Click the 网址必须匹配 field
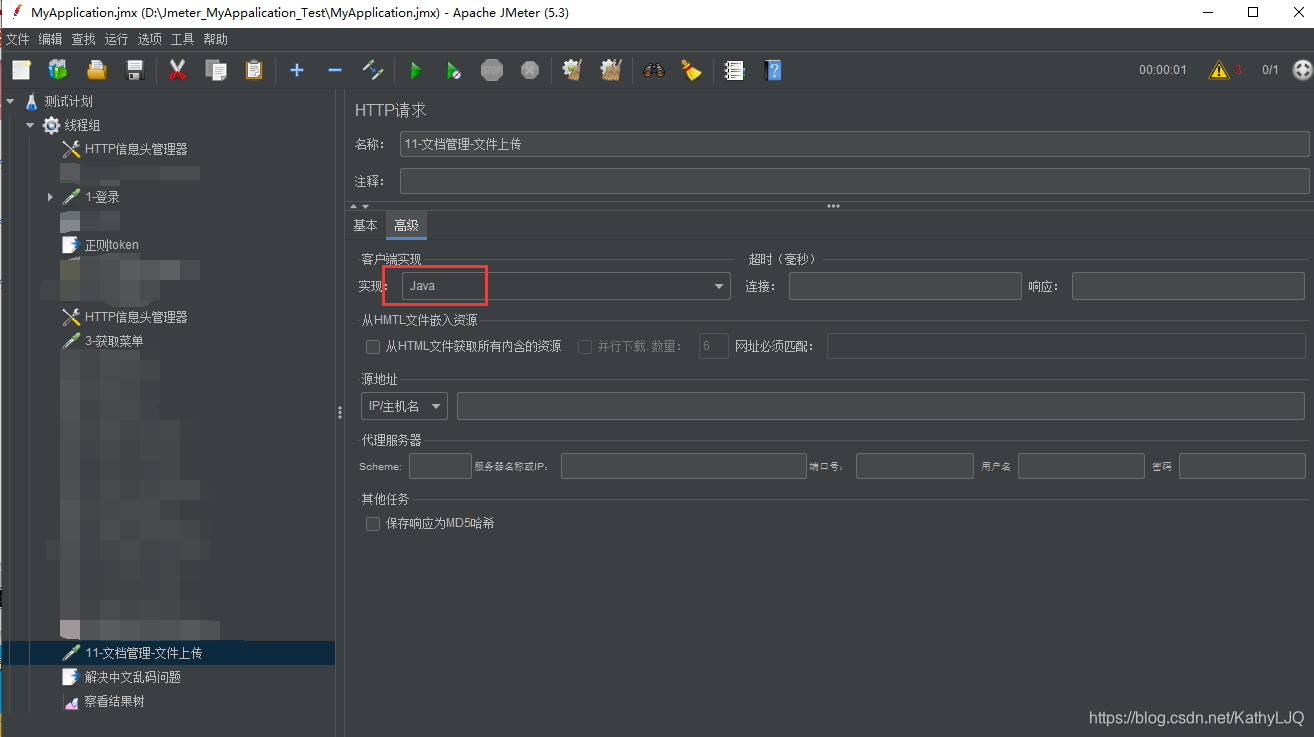This screenshot has height=737, width=1314. [1066, 346]
